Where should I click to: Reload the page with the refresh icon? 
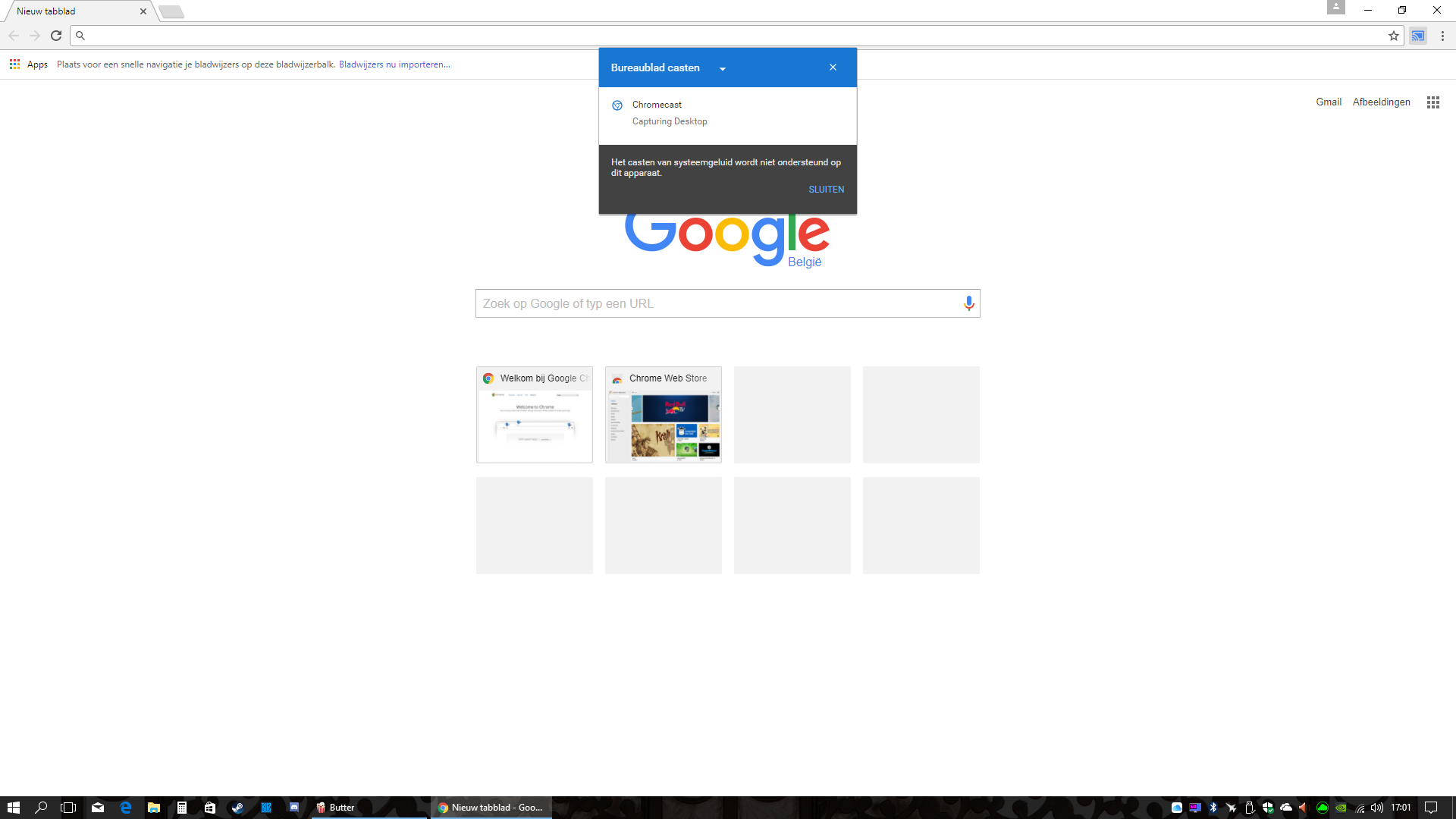coord(56,36)
